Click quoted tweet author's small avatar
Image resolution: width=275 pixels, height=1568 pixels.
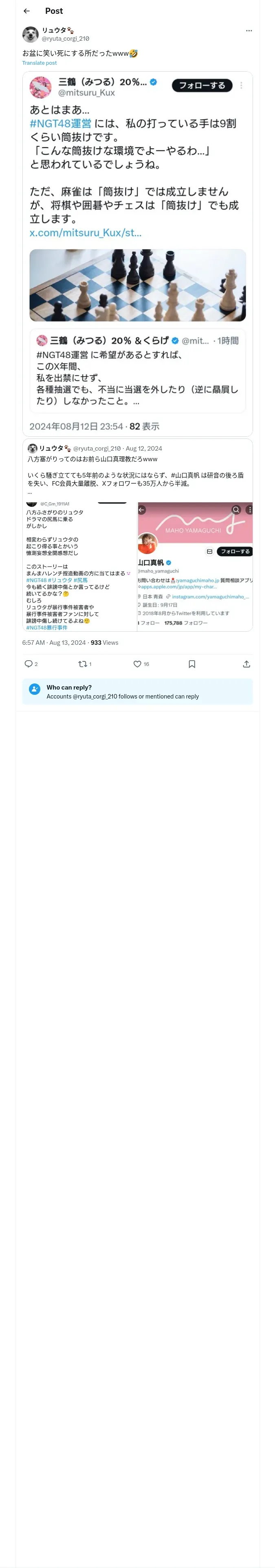pyautogui.click(x=32, y=448)
